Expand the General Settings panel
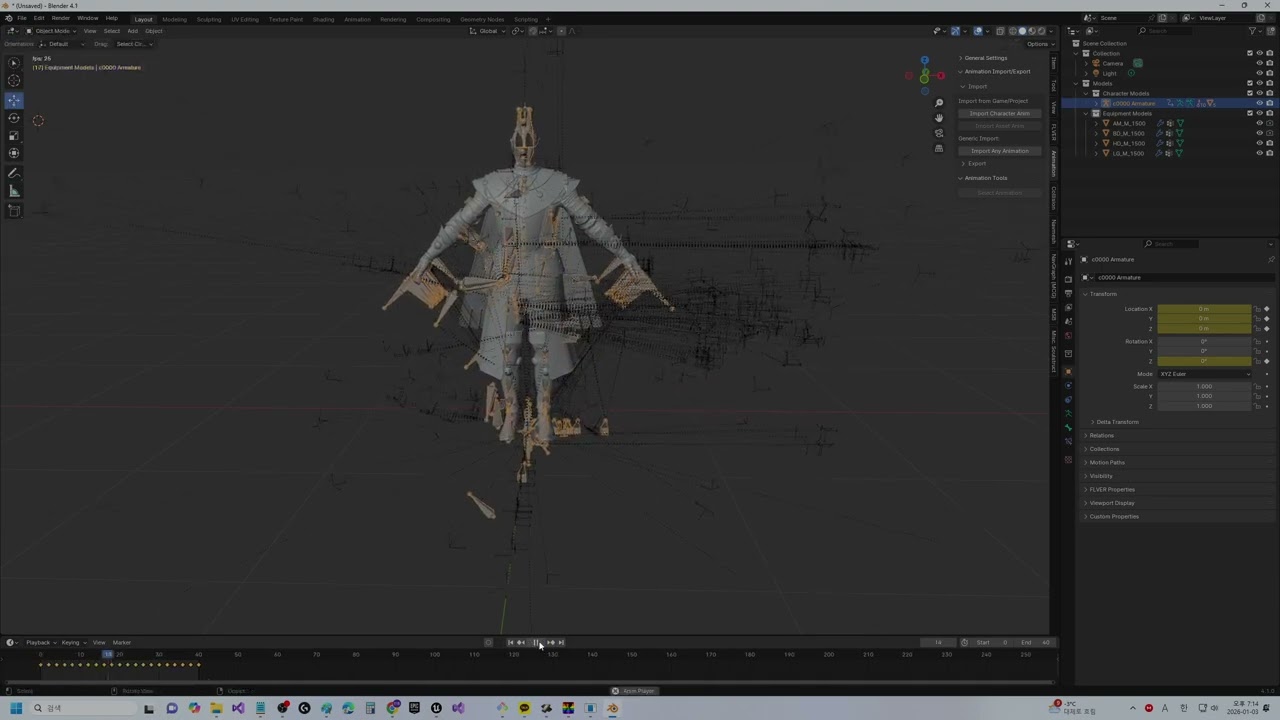 984,58
